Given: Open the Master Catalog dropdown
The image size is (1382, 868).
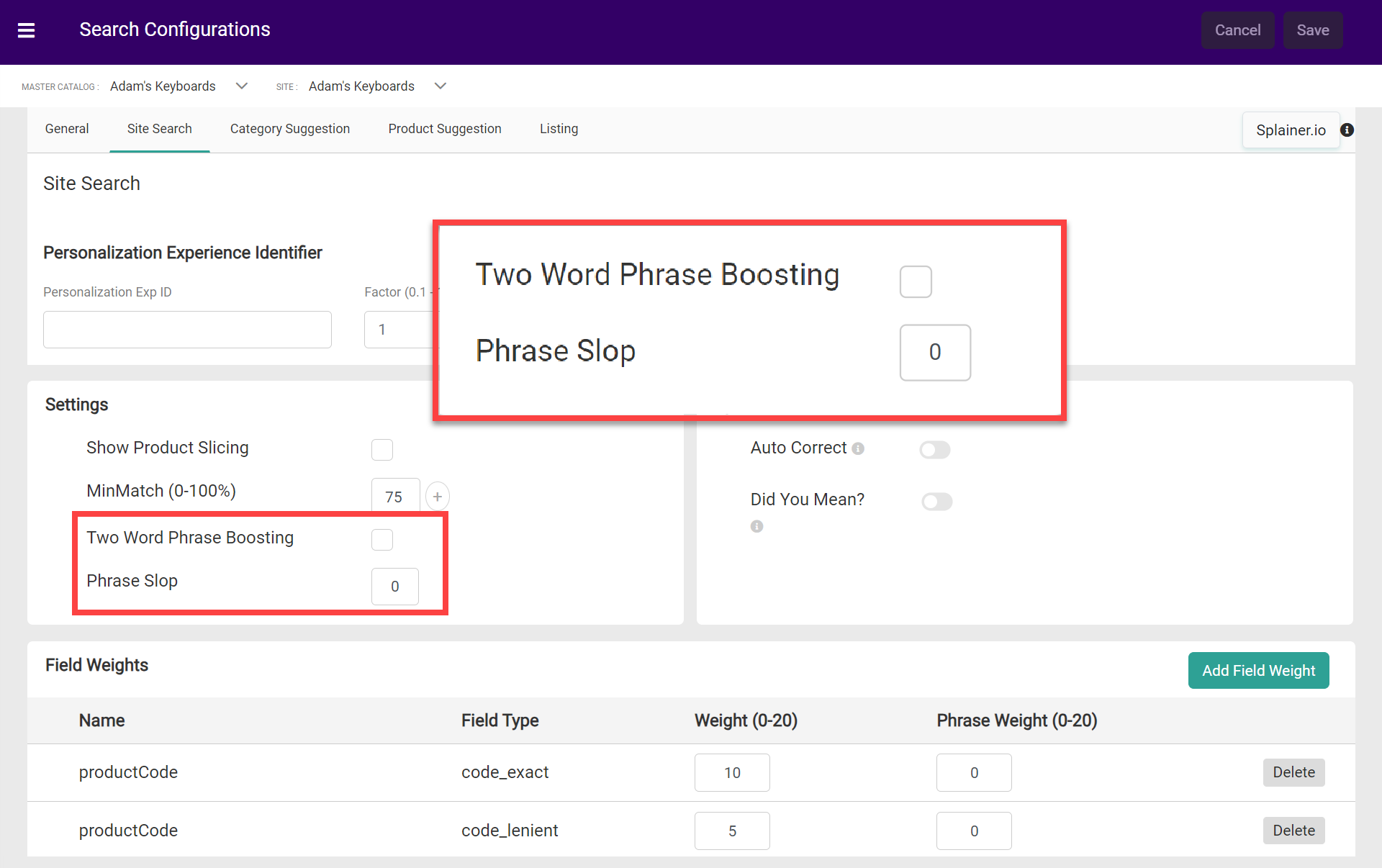Looking at the screenshot, I should 241,86.
